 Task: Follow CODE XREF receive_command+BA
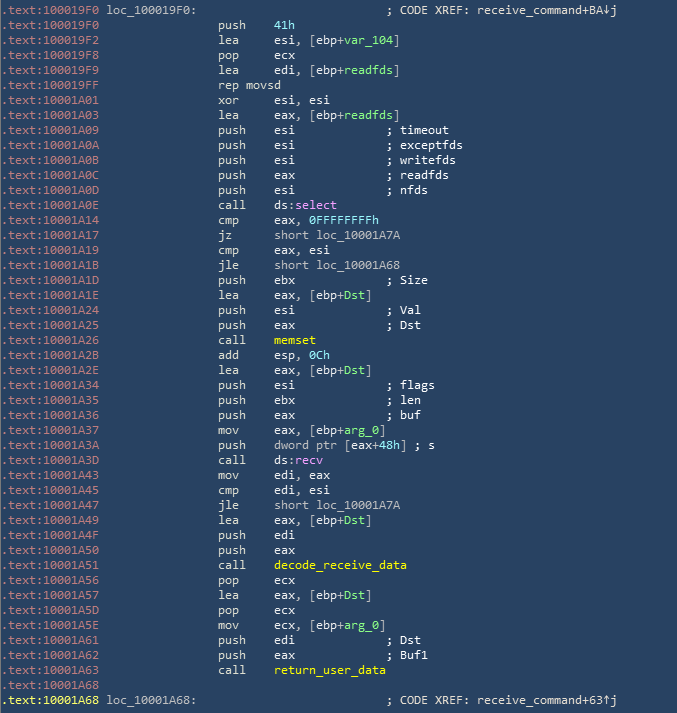[547, 10]
